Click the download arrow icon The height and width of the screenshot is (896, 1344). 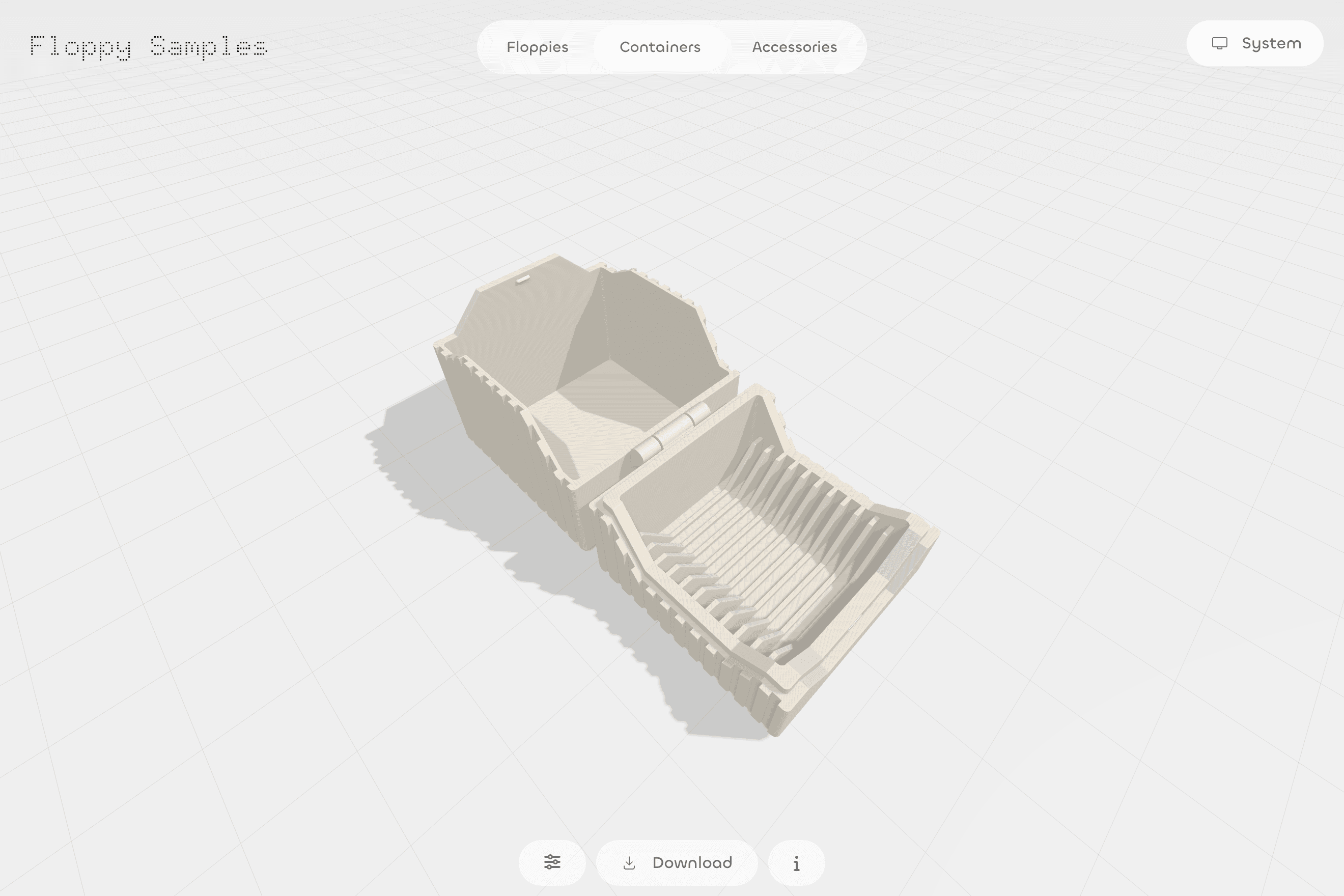pyautogui.click(x=629, y=863)
